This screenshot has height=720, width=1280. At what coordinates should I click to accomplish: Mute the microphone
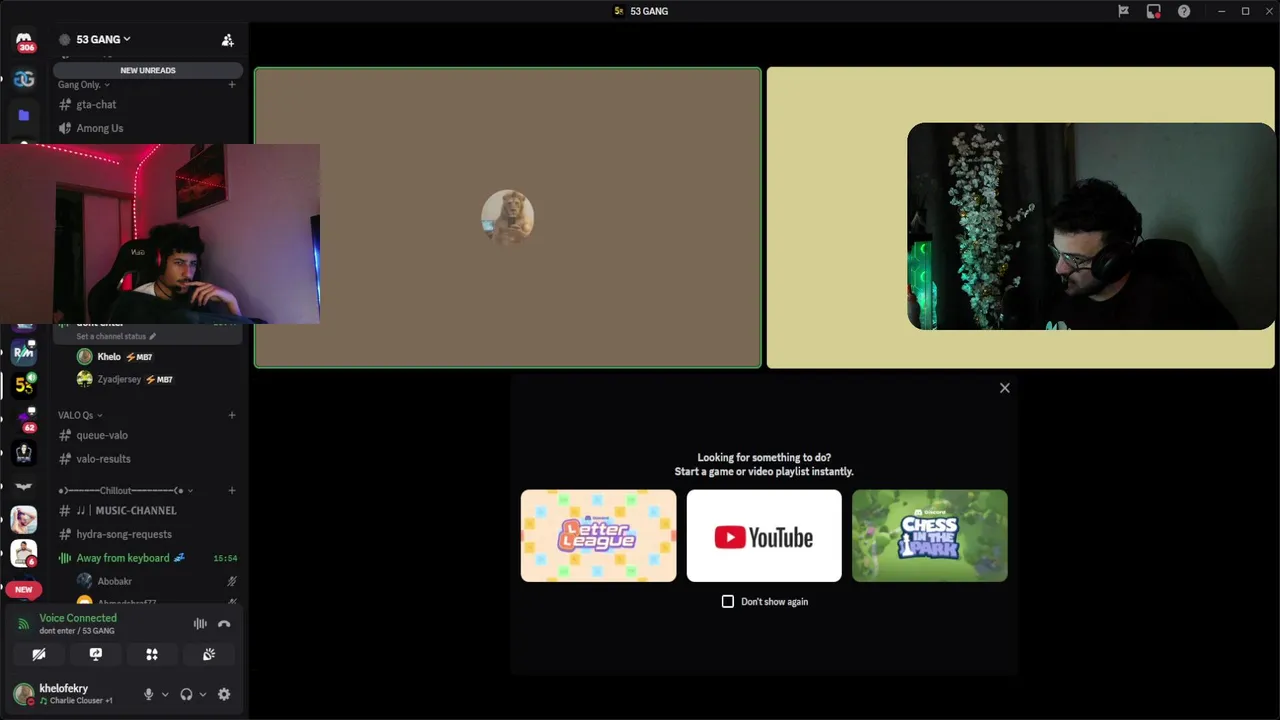(149, 694)
